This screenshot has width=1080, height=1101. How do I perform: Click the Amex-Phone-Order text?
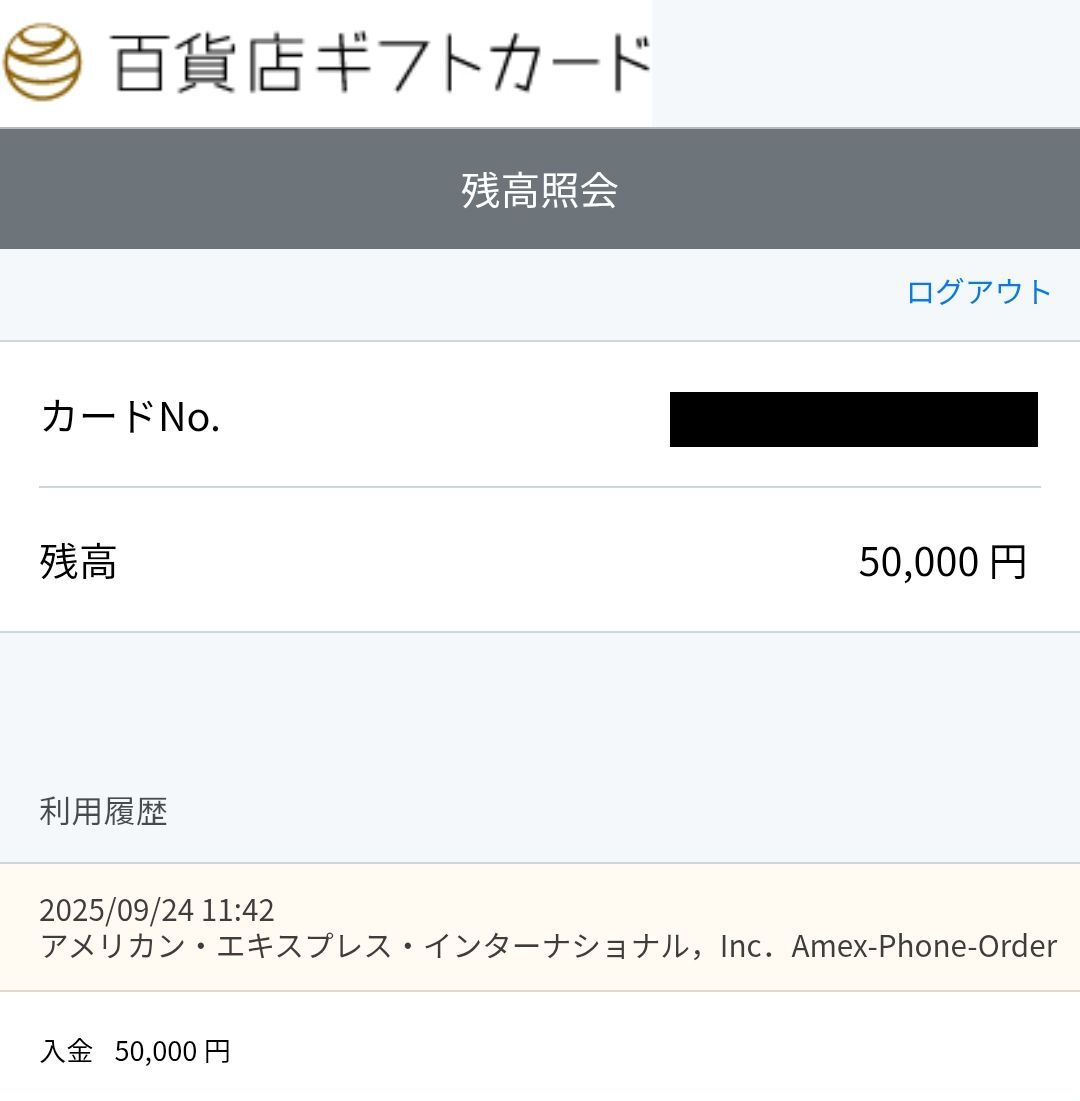point(924,946)
